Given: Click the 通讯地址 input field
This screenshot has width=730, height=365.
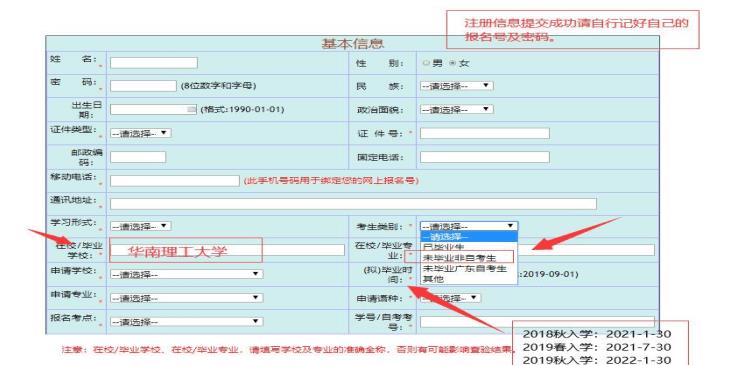Looking at the screenshot, I should 353,204.
